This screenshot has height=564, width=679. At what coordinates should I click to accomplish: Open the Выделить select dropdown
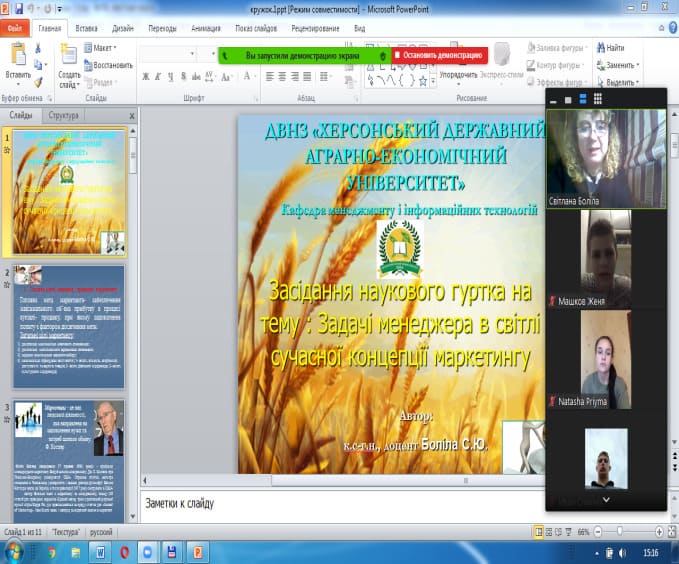618,82
